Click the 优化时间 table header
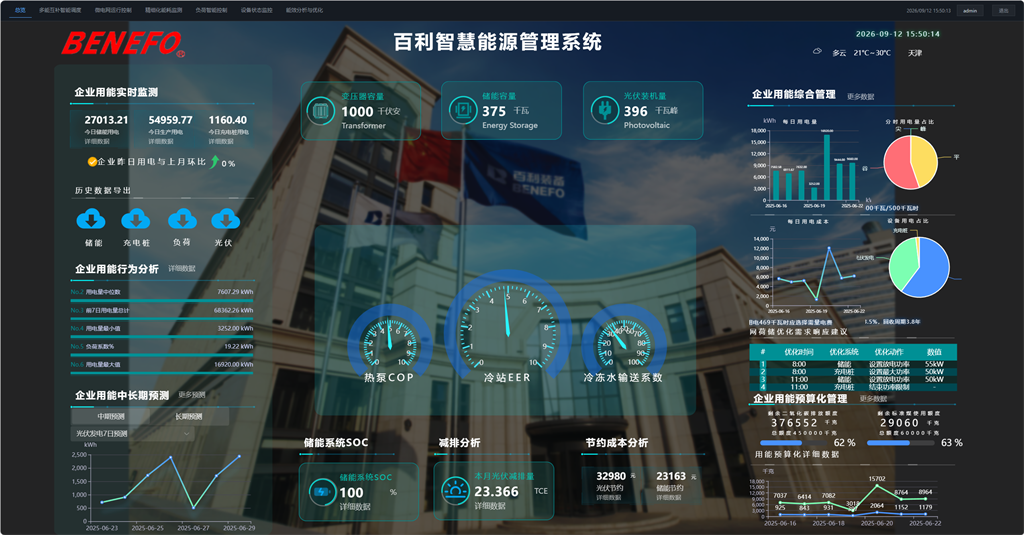 pyautogui.click(x=799, y=351)
